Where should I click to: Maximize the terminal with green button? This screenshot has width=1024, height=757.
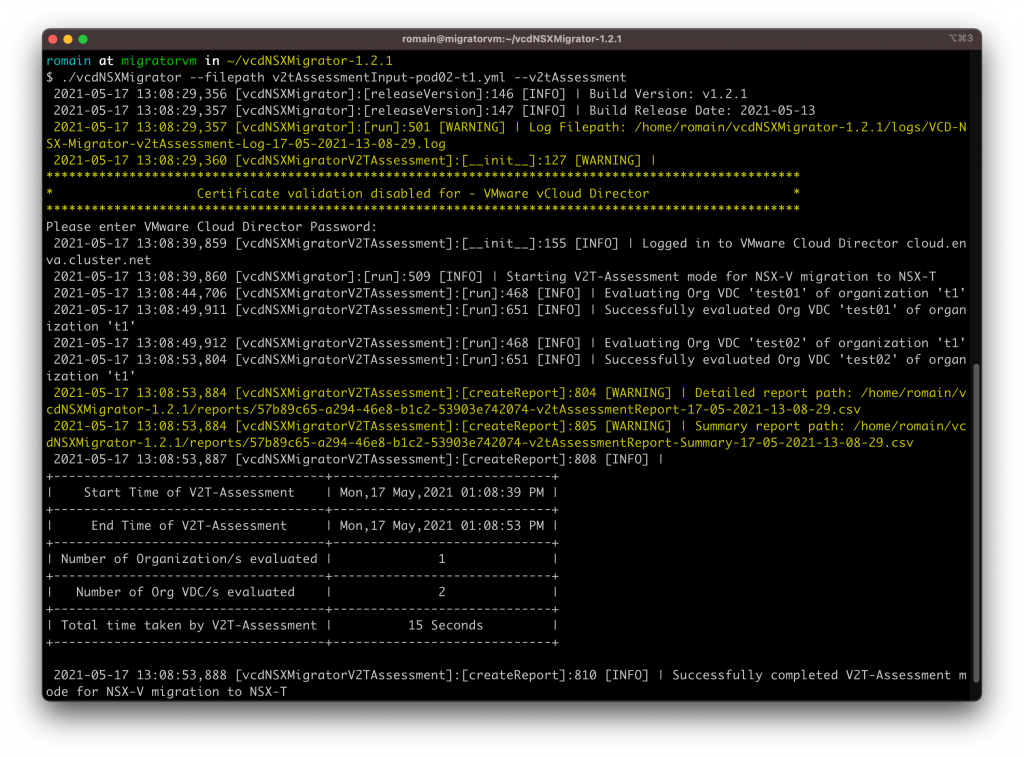[83, 39]
